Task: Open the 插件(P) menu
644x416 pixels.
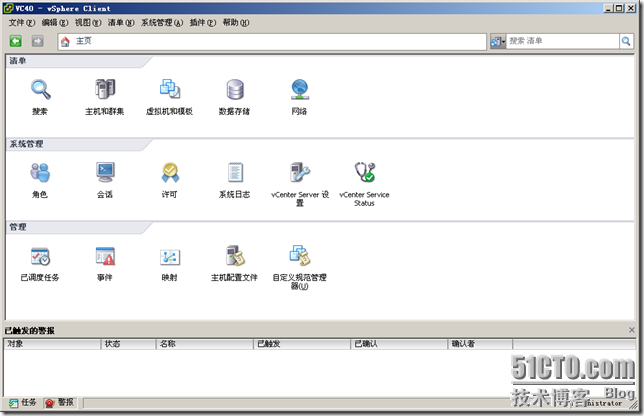Action: 202,23
